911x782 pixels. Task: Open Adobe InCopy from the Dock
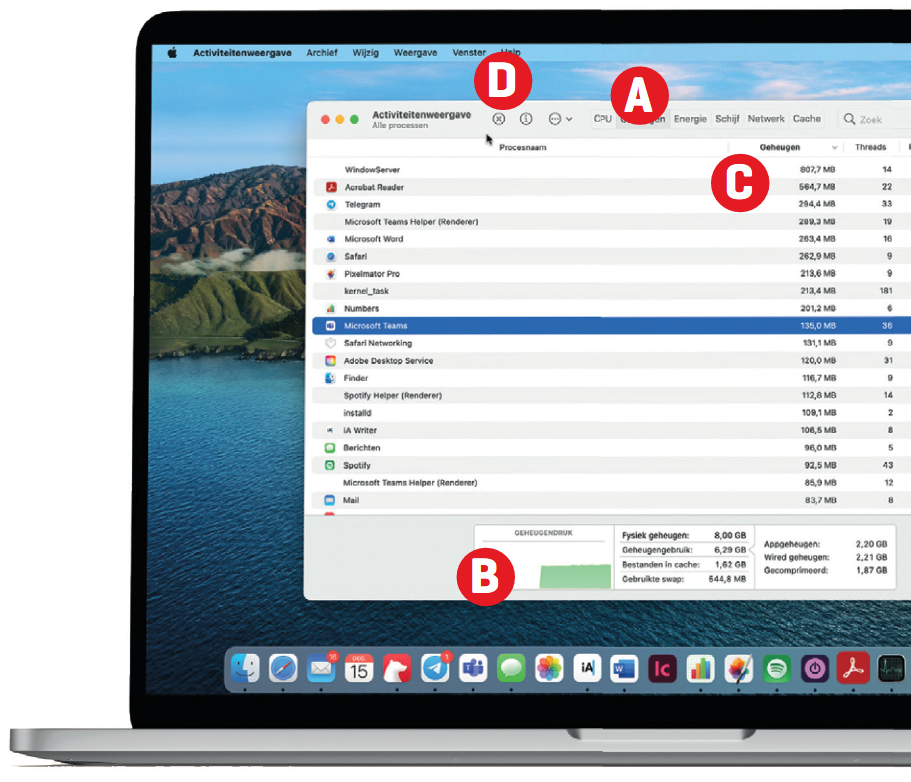662,668
